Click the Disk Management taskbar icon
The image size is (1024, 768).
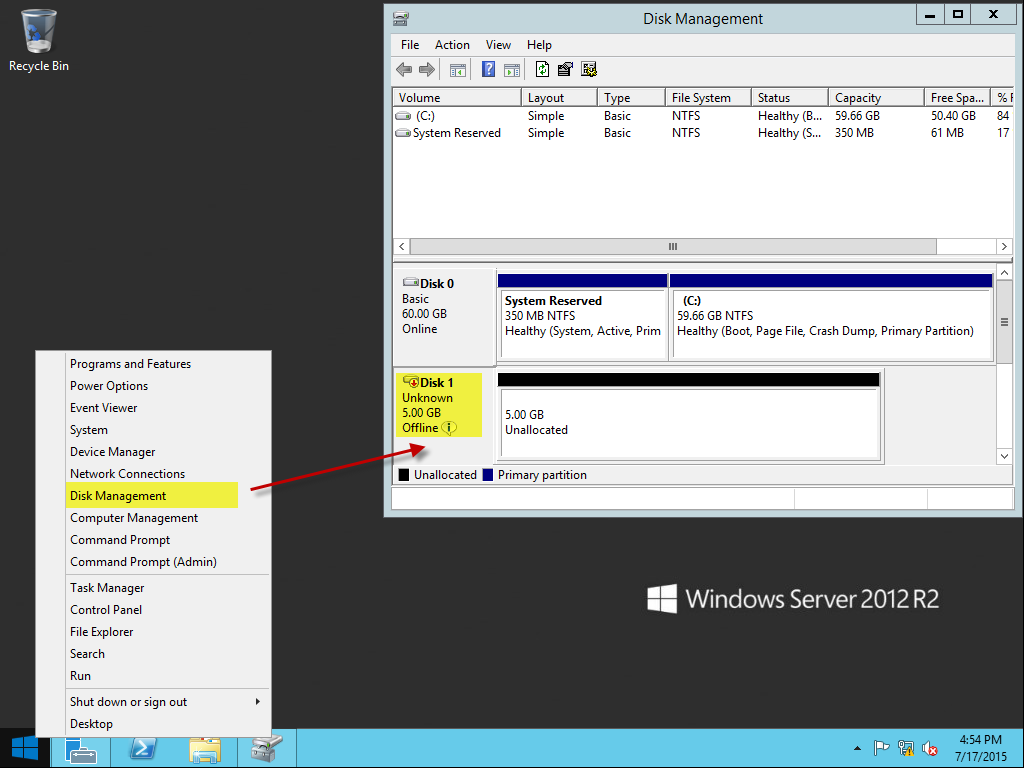(266, 749)
